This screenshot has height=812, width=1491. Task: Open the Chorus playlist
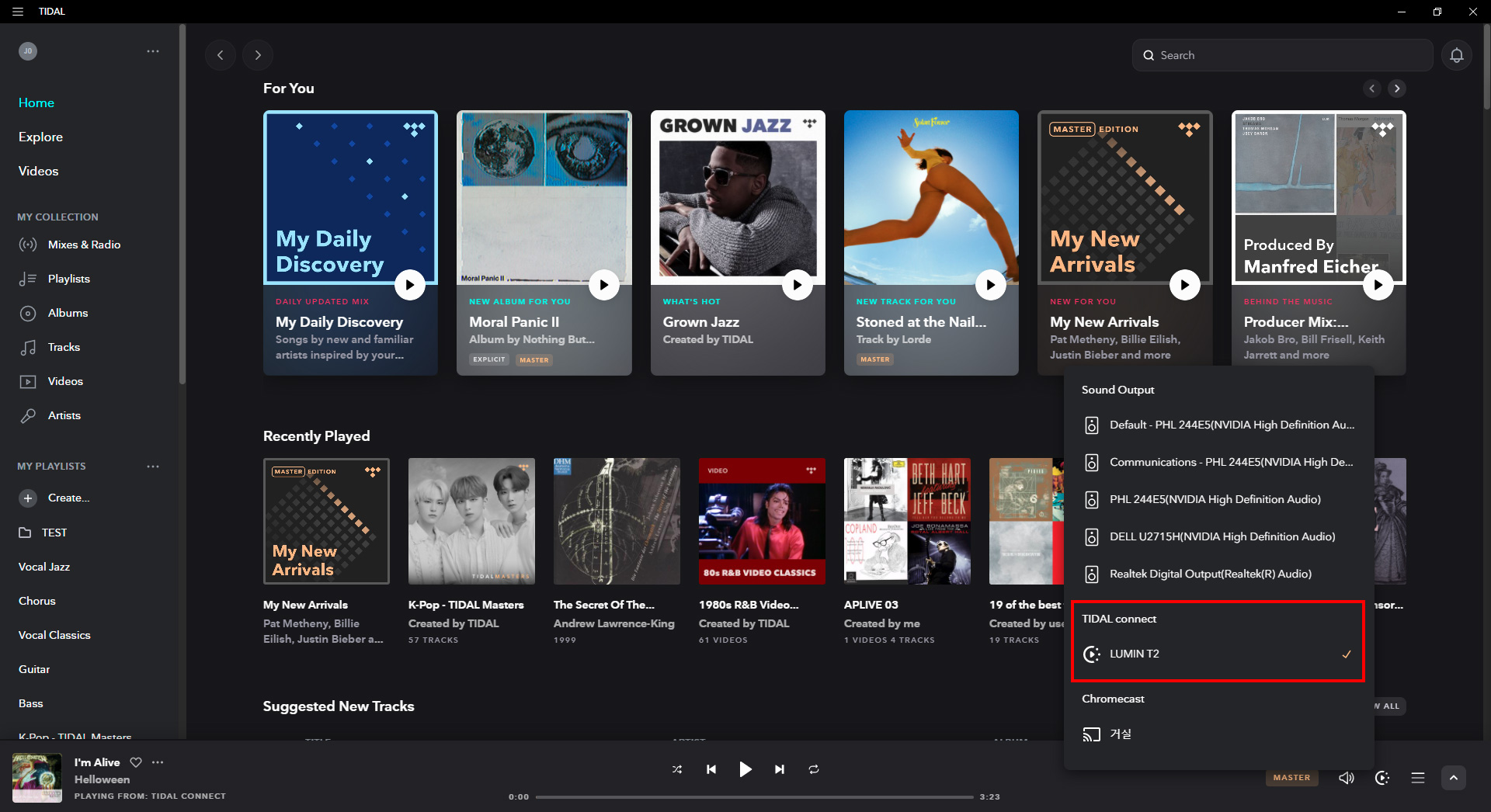[37, 601]
